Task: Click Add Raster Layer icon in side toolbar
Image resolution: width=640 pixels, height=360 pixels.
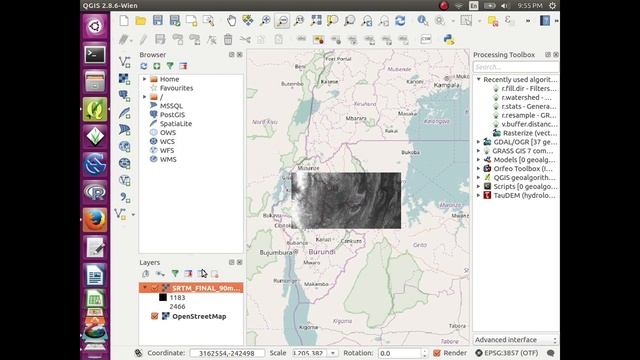Action: click(x=124, y=79)
